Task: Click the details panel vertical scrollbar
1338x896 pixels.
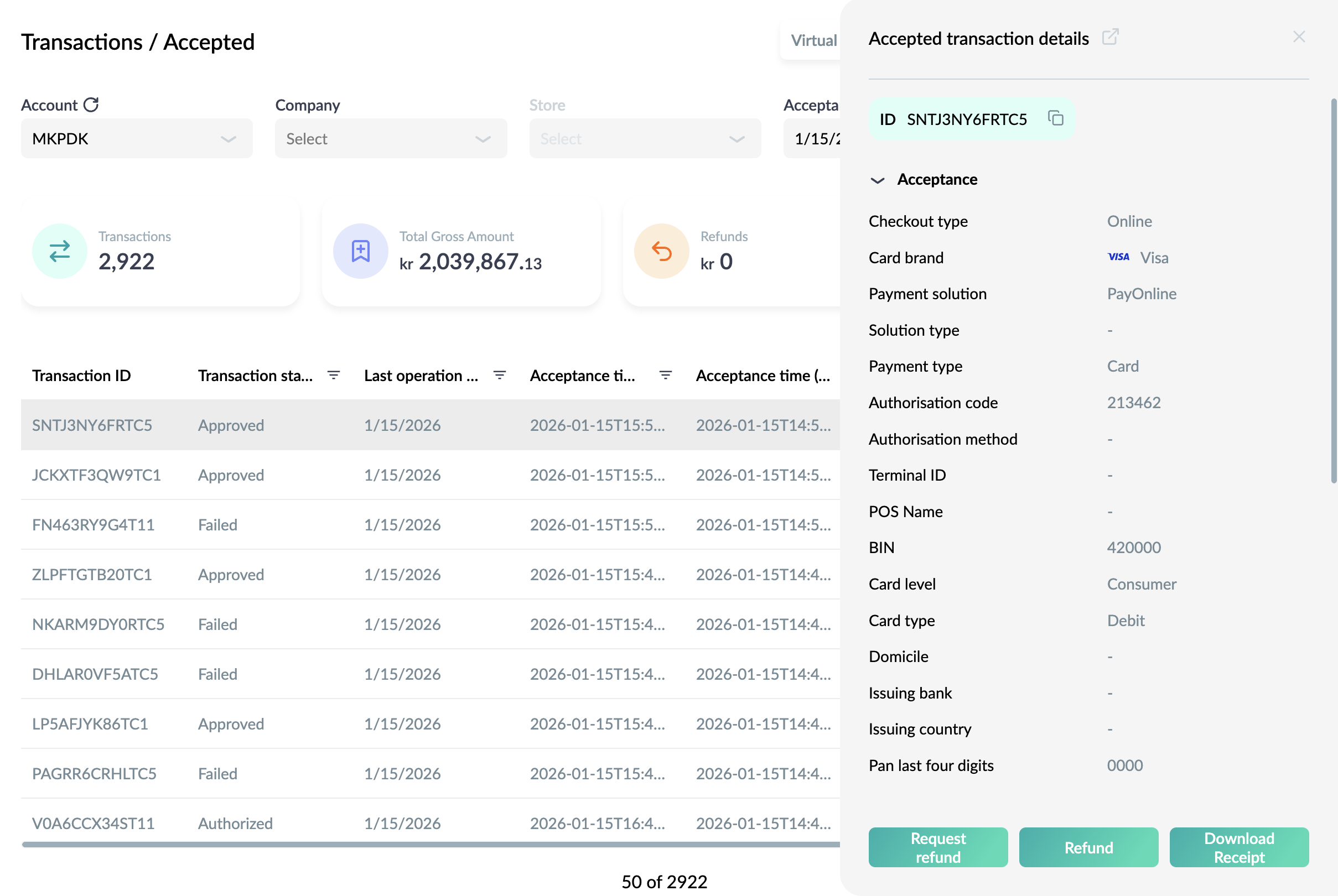Action: [1334, 290]
